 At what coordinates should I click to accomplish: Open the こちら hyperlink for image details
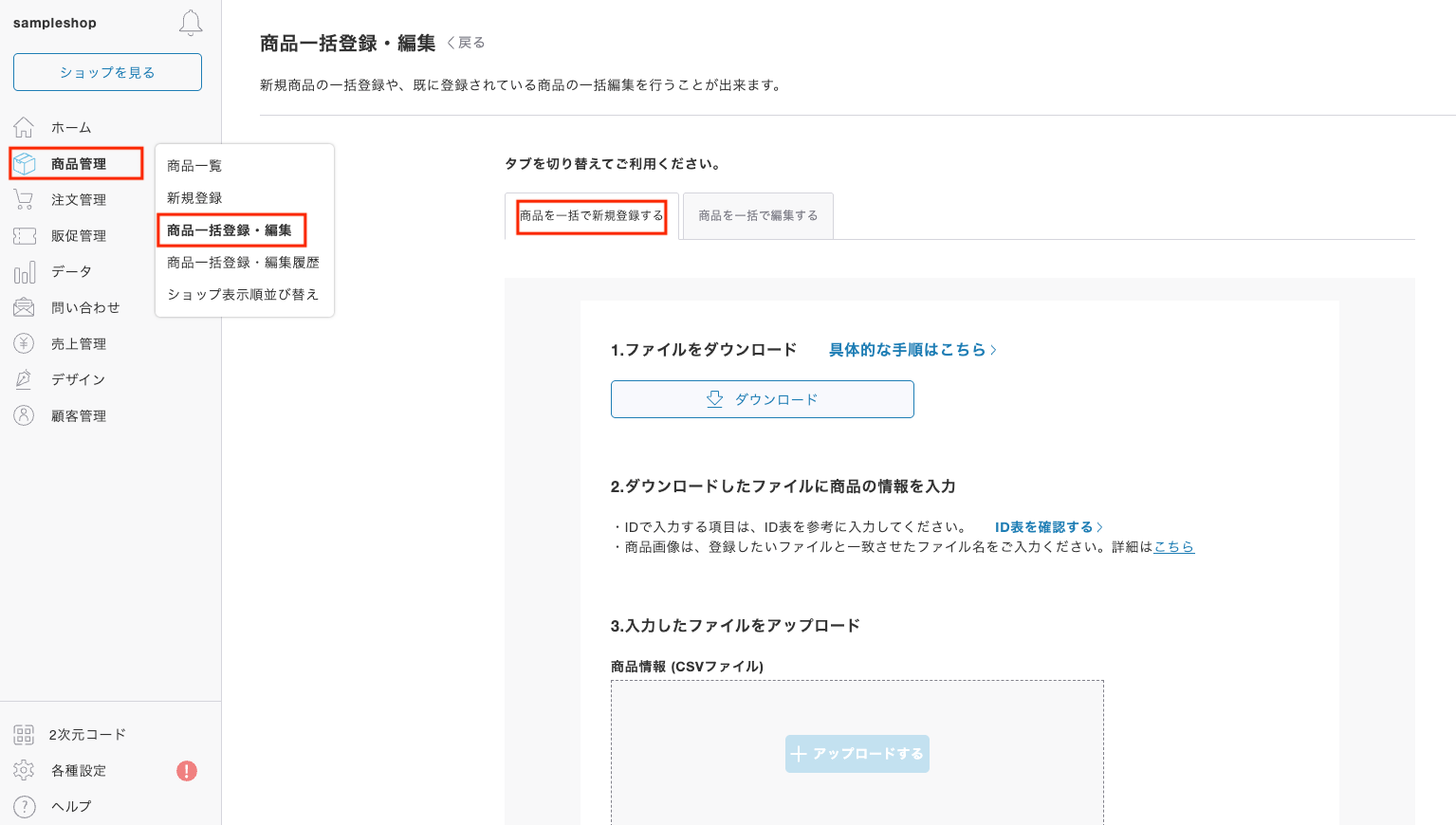1174,546
